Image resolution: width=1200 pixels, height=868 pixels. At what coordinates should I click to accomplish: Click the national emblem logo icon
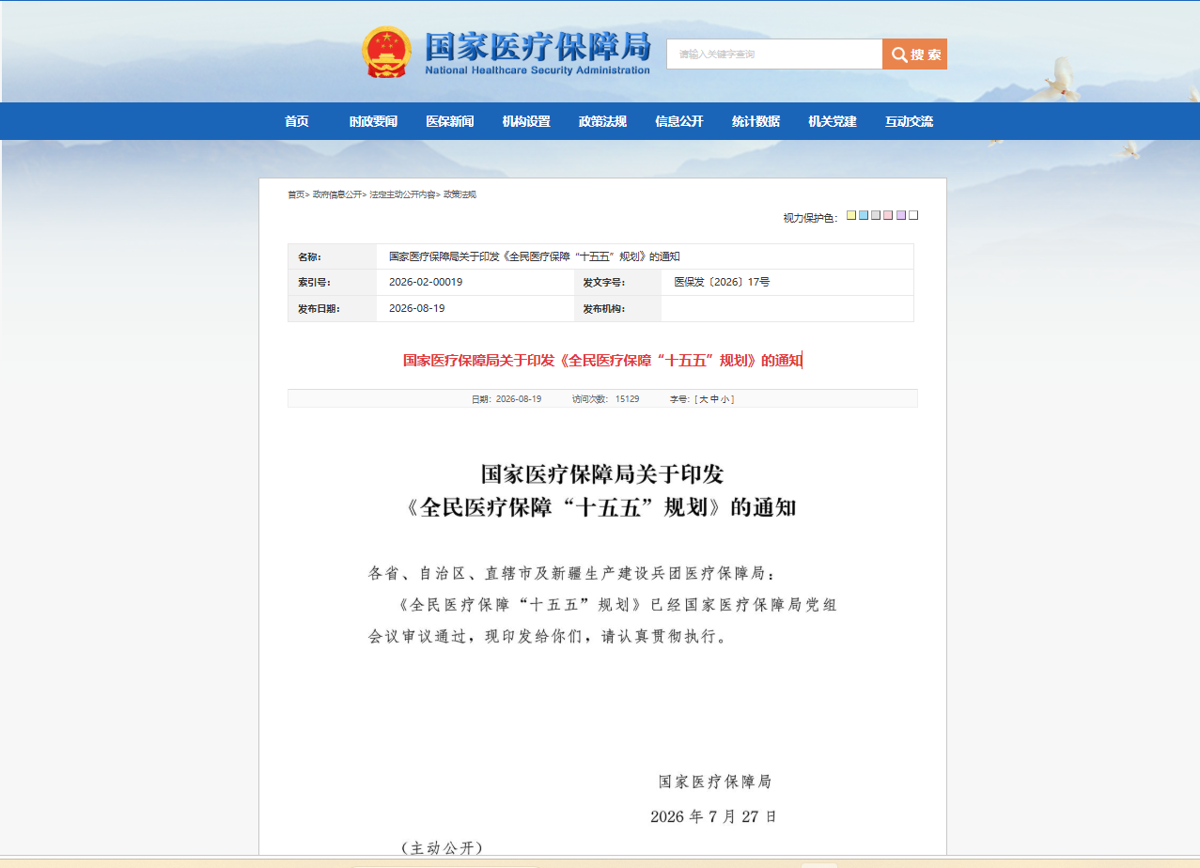386,52
